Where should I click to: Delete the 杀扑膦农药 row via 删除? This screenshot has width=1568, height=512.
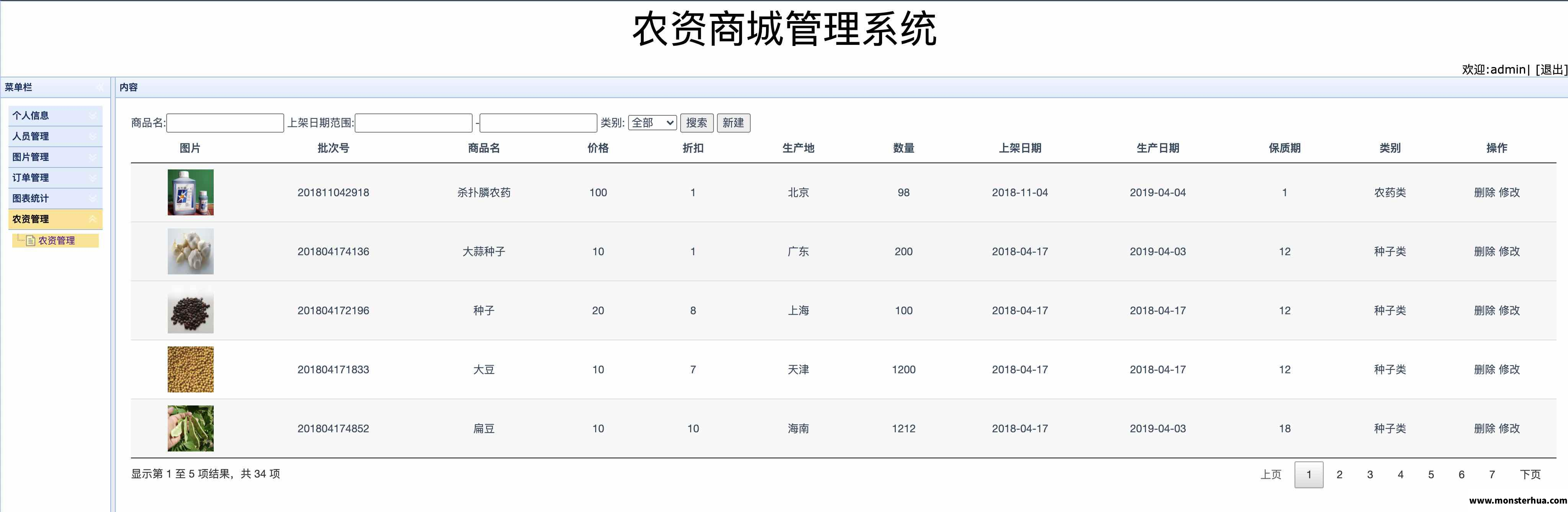1485,192
